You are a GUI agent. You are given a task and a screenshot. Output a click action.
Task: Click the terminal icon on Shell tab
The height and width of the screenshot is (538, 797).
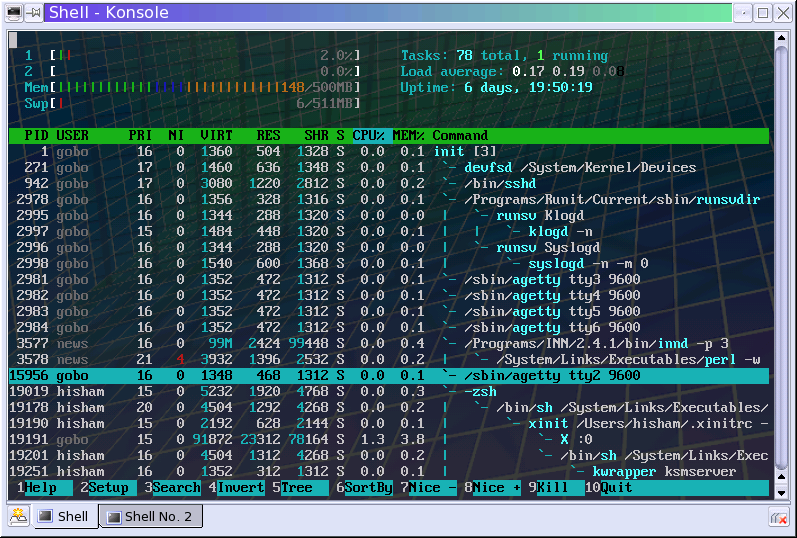[x=45, y=516]
